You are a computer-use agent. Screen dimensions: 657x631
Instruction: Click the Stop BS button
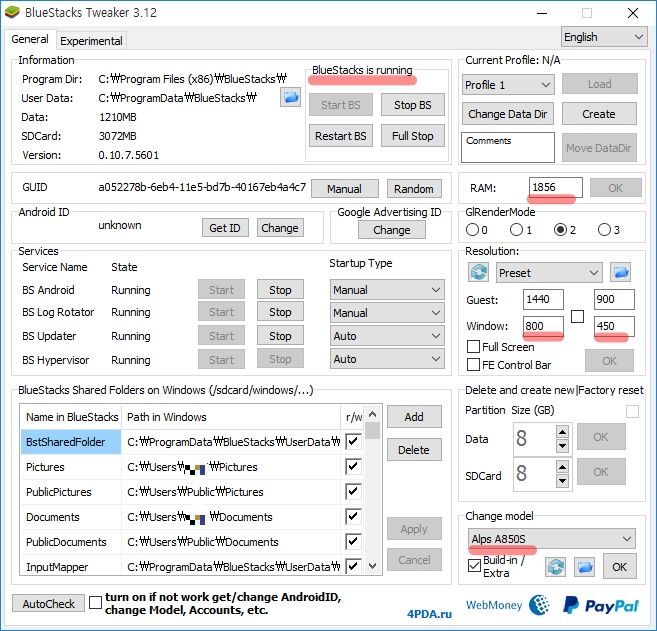click(x=413, y=105)
